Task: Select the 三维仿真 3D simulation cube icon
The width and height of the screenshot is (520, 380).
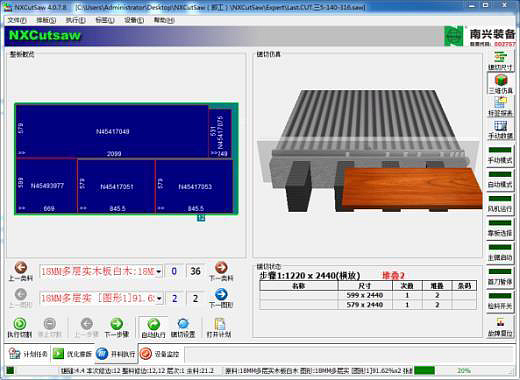Action: point(501,80)
